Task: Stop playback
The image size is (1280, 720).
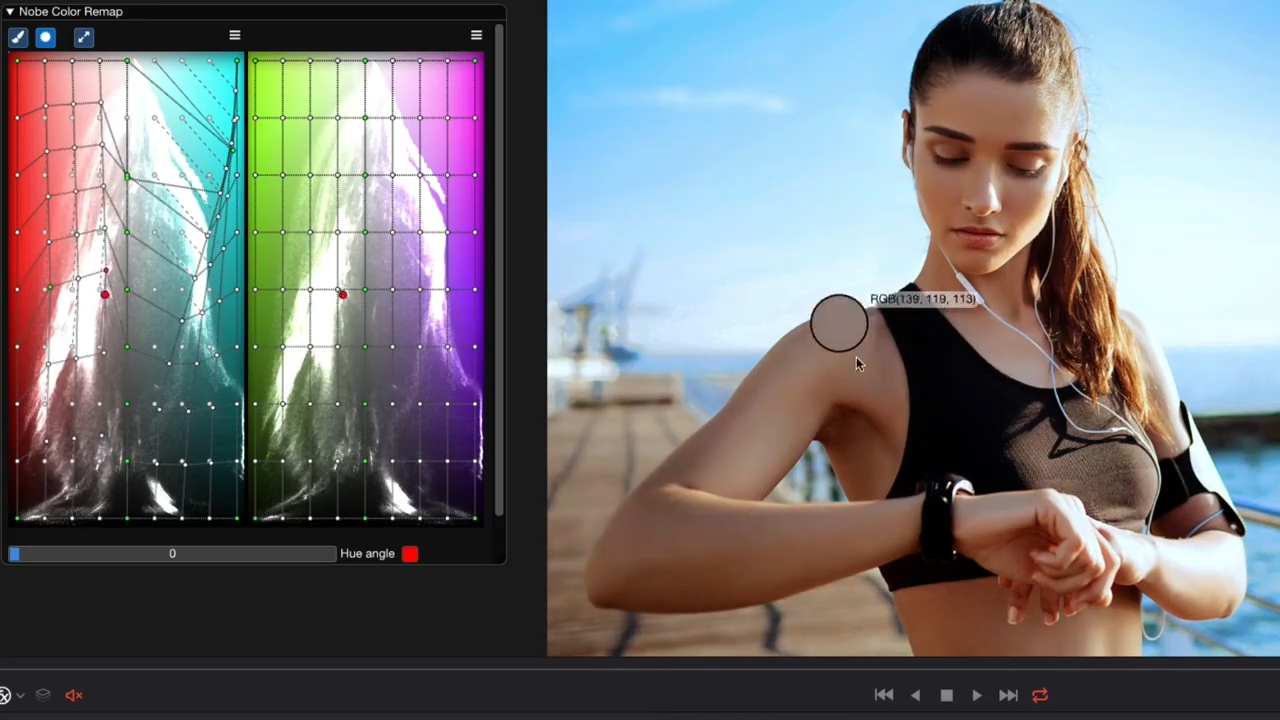Action: (x=946, y=695)
